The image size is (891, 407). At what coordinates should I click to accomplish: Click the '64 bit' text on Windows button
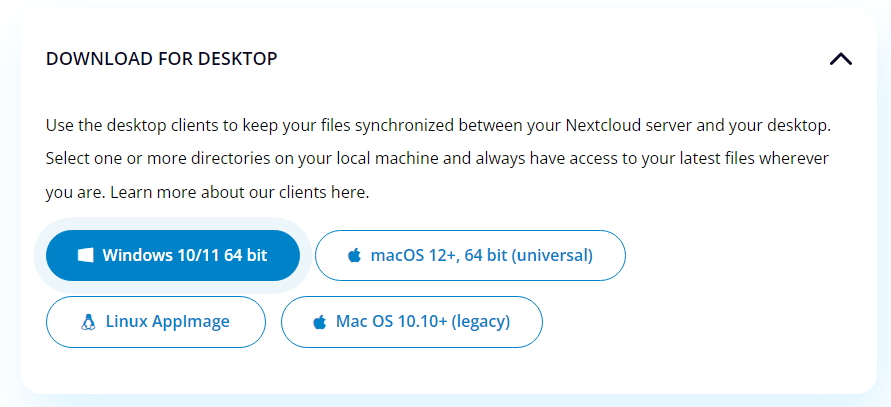tap(245, 255)
